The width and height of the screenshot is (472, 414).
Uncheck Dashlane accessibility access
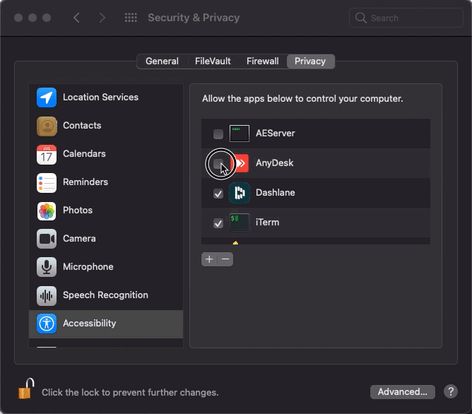(x=218, y=193)
